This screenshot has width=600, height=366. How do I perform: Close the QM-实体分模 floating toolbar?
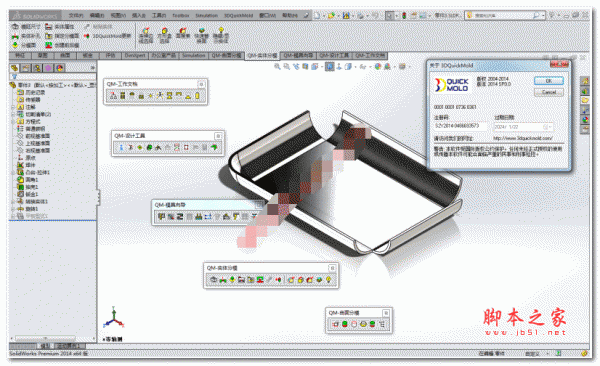(x=332, y=268)
